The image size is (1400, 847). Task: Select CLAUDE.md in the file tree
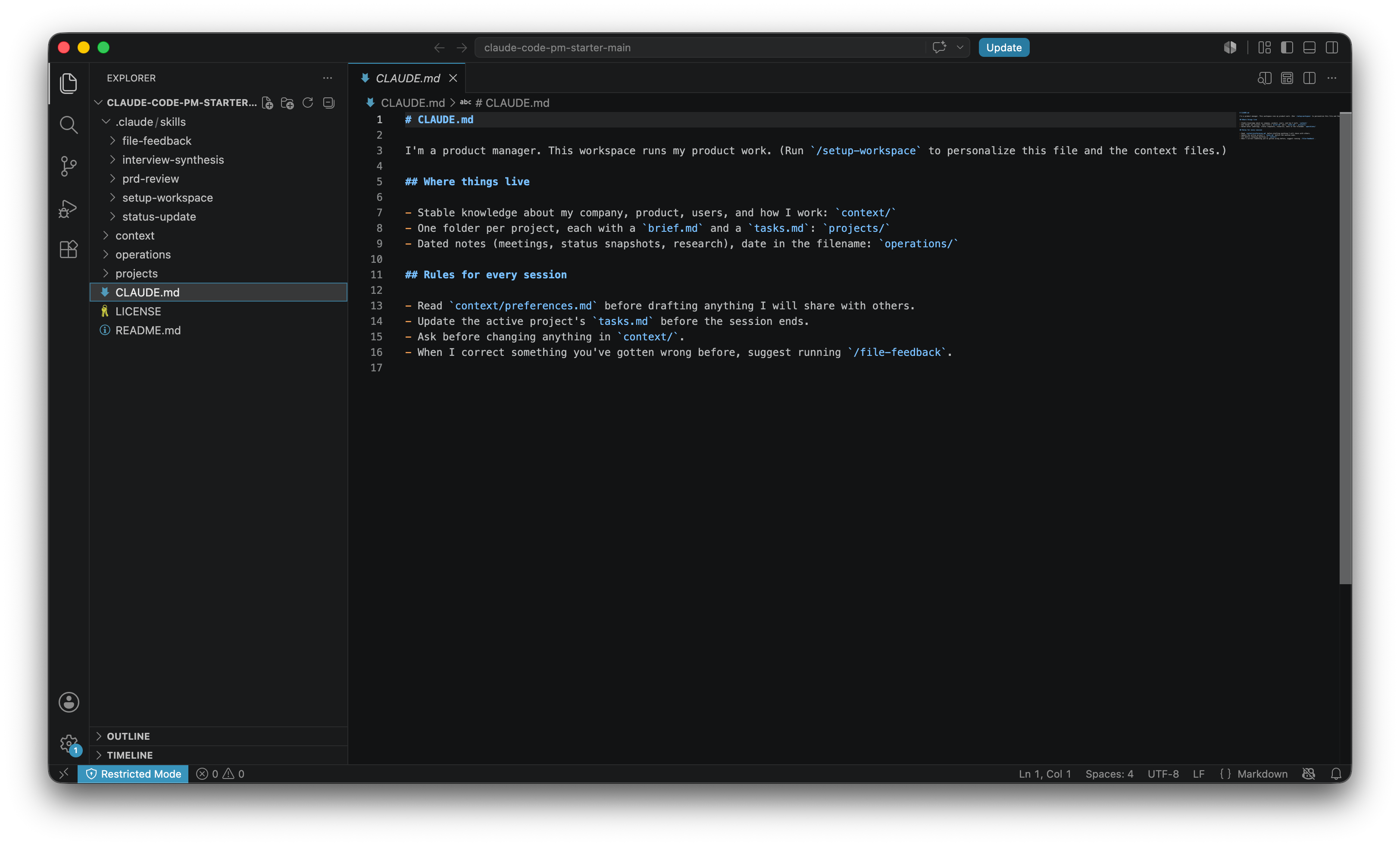pyautogui.click(x=219, y=293)
